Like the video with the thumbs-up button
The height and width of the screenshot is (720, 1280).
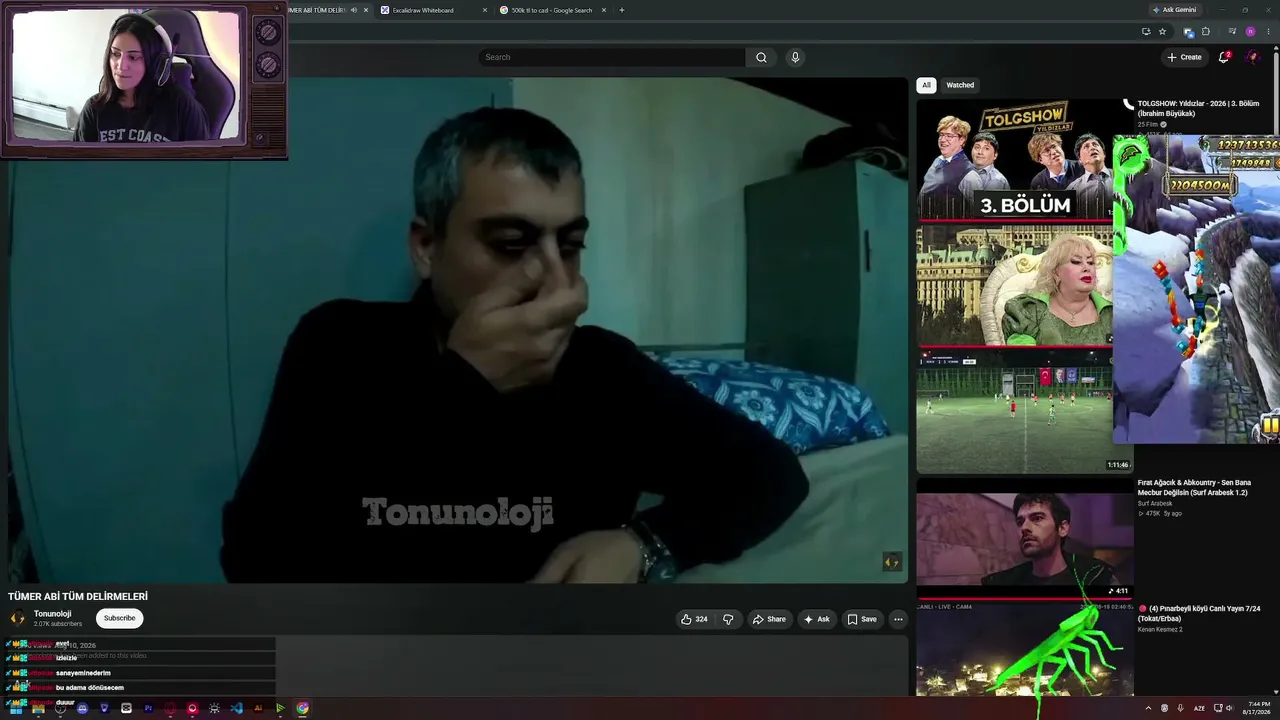click(x=694, y=619)
